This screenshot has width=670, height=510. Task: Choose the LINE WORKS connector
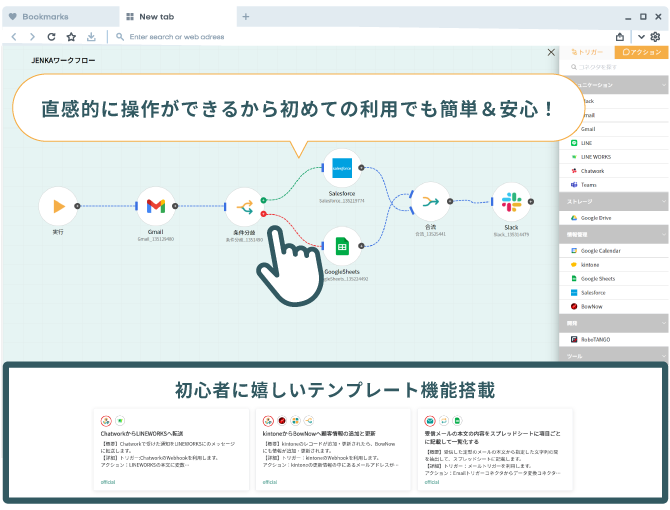(614, 157)
